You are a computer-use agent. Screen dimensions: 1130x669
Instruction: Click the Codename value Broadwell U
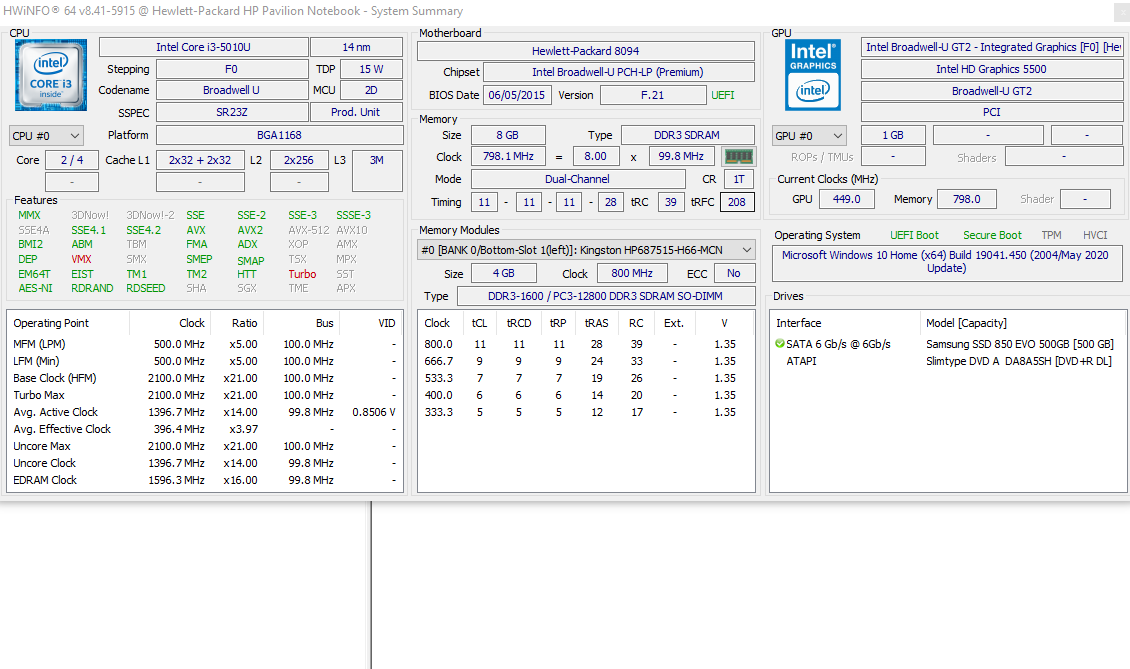(231, 90)
